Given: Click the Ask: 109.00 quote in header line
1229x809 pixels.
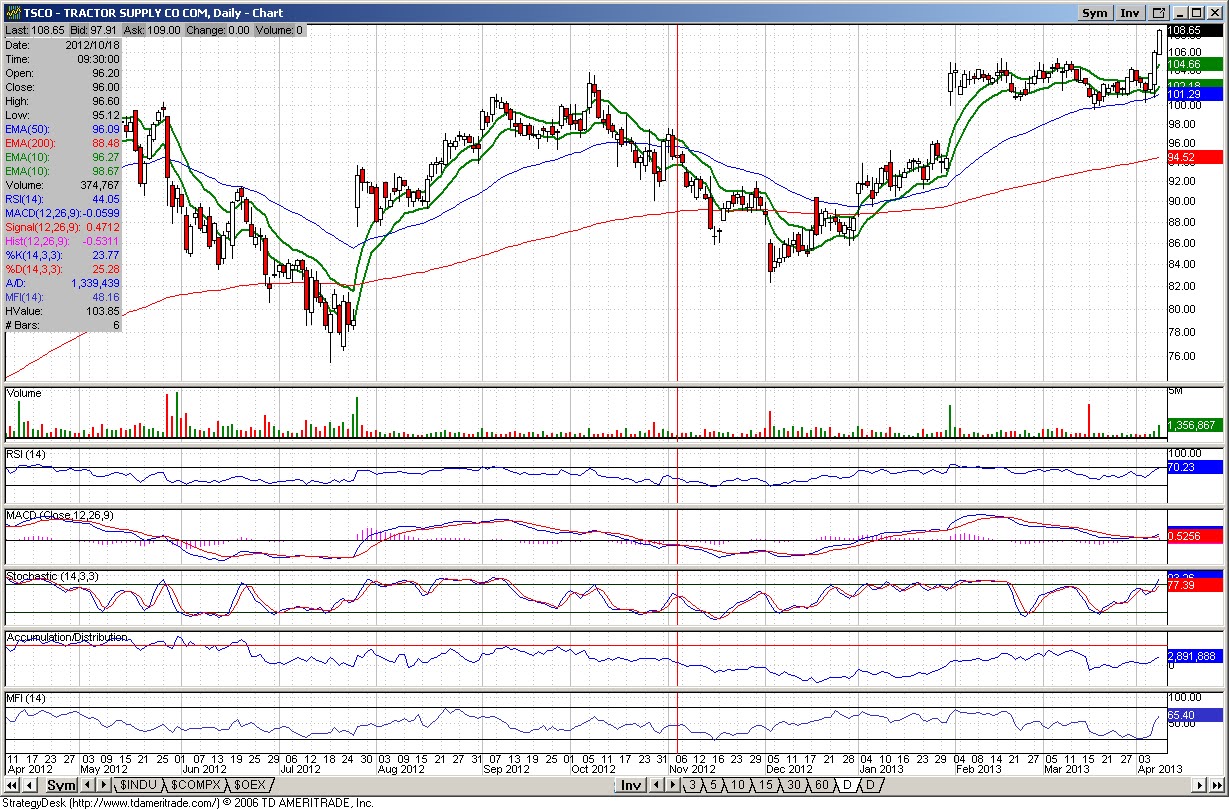Looking at the screenshot, I should (153, 31).
